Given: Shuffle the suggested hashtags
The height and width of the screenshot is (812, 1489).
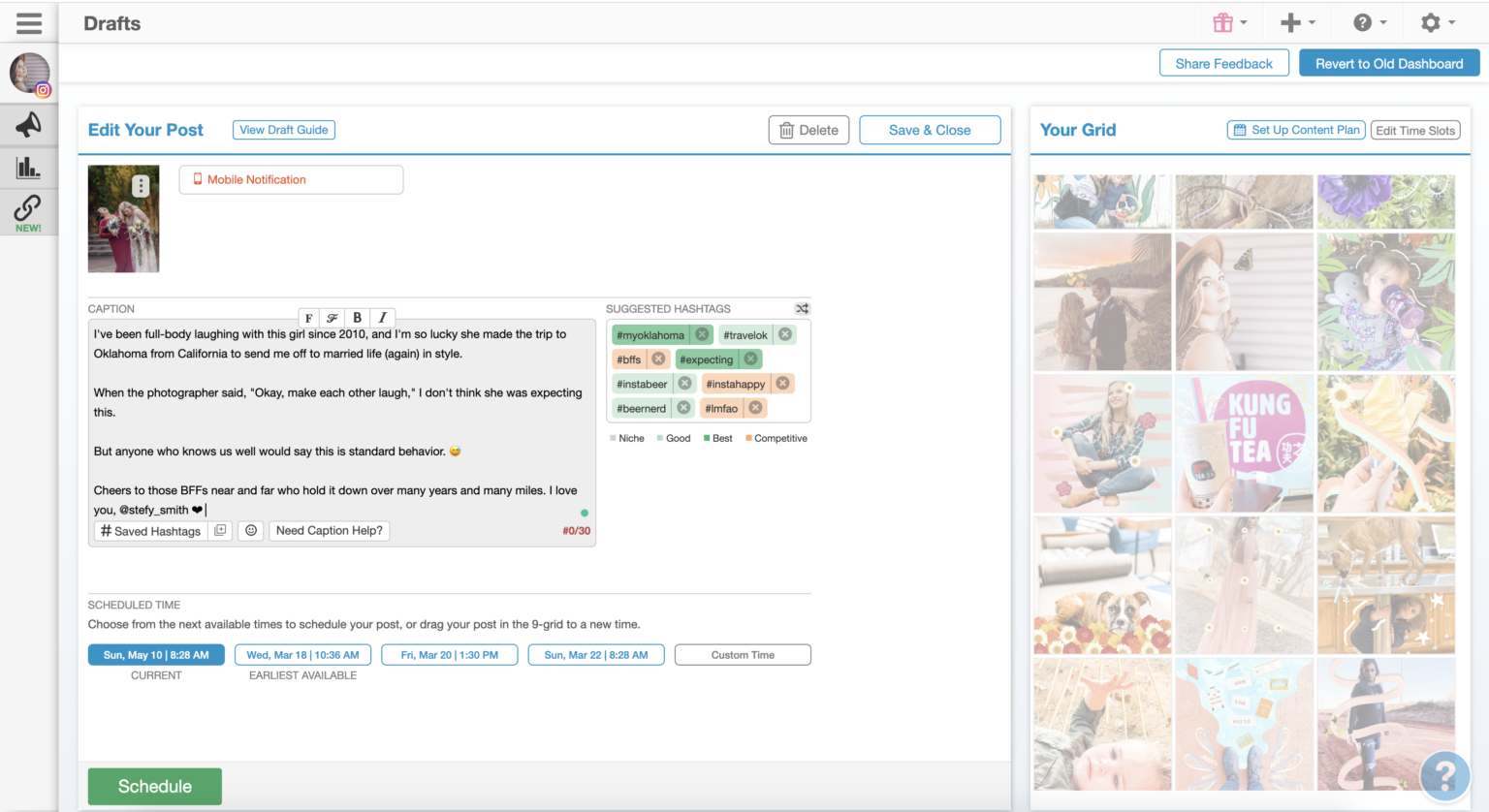Looking at the screenshot, I should 802,308.
